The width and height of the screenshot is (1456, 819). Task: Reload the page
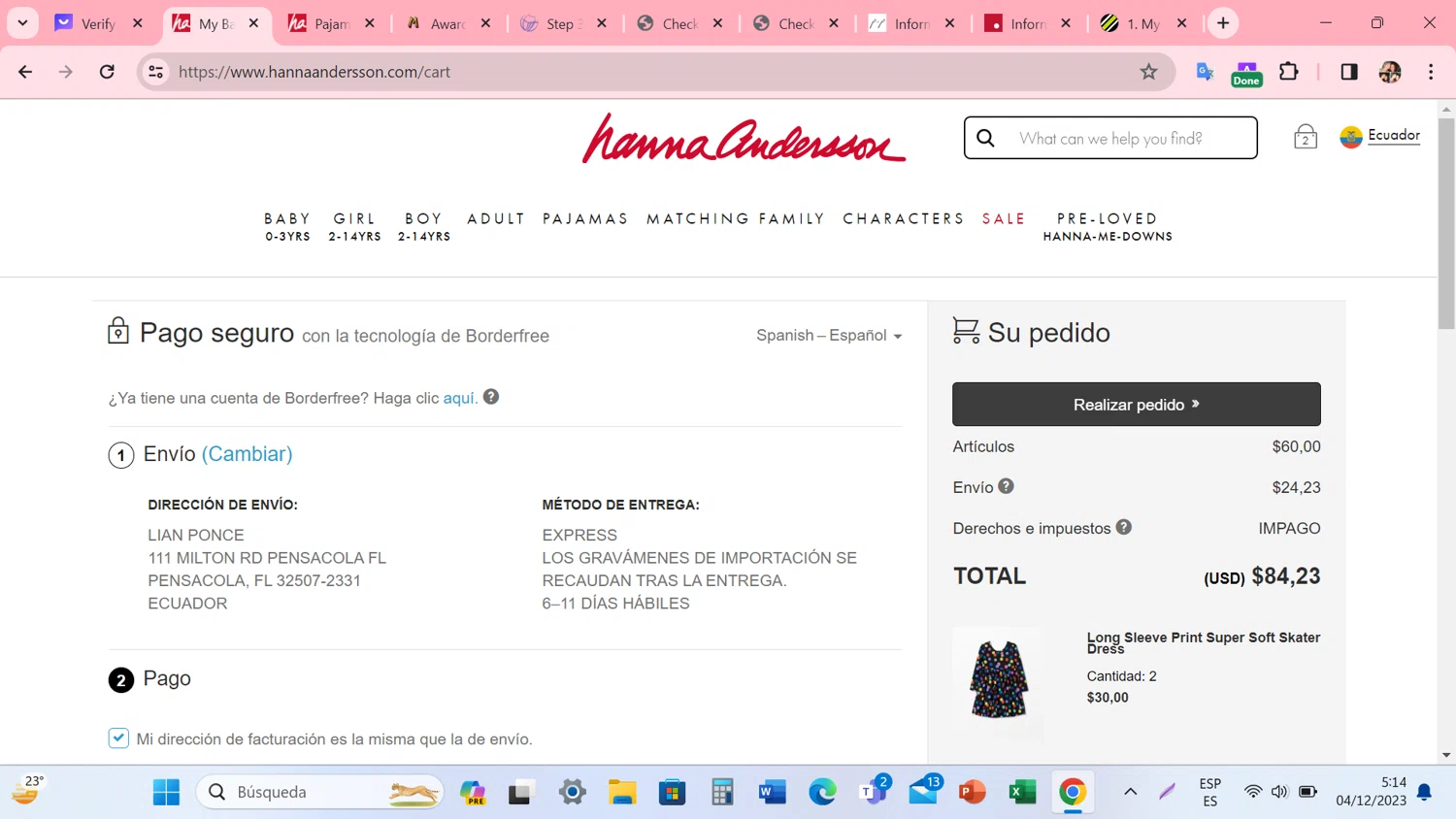click(x=107, y=72)
